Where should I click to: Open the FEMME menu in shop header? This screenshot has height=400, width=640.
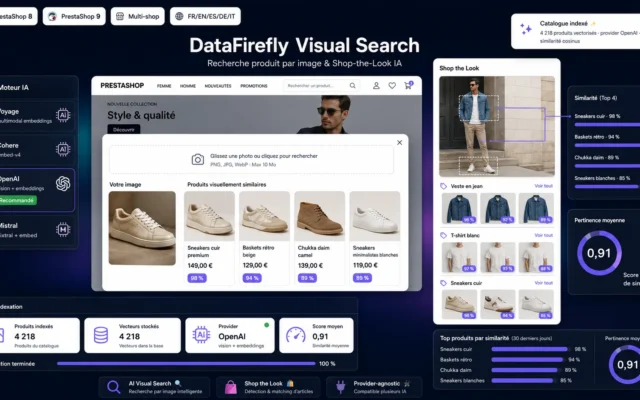[164, 86]
